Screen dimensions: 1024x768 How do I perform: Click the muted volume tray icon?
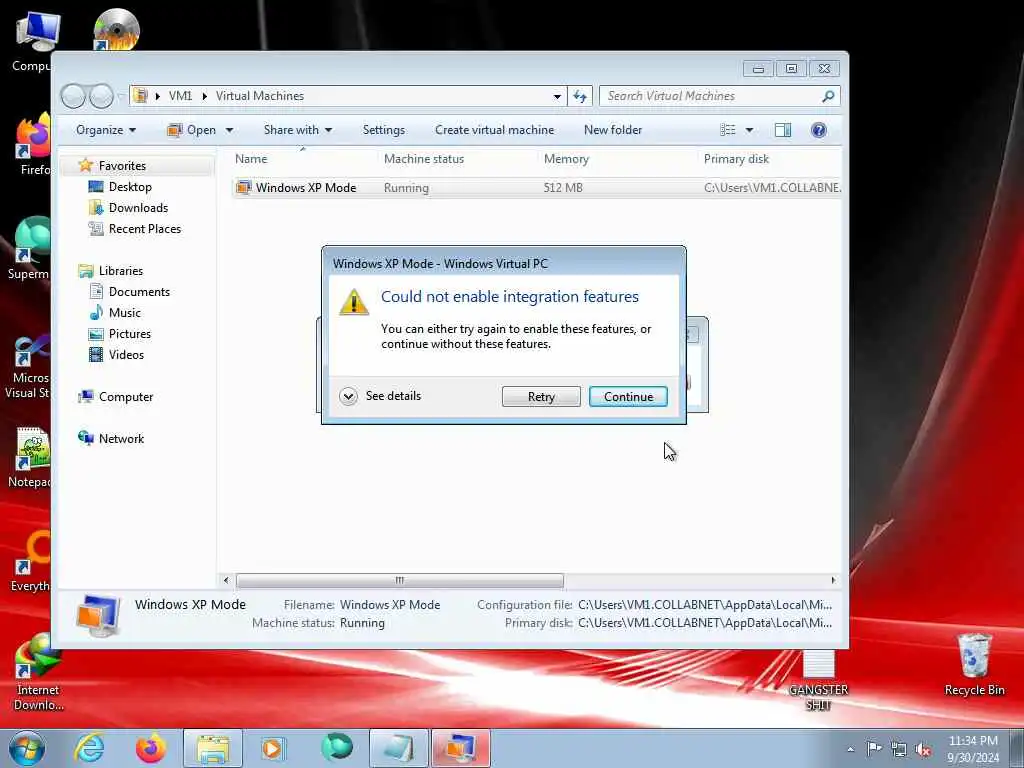pyautogui.click(x=923, y=750)
